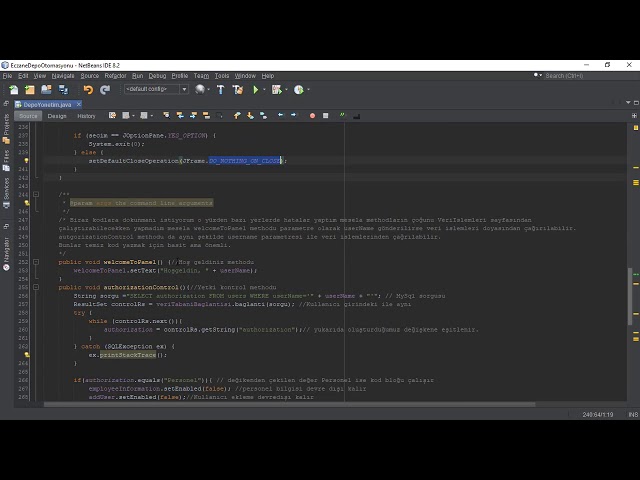Click the horizontal scrollbar of the editor
This screenshot has height=480, width=640.
pyautogui.click(x=289, y=404)
